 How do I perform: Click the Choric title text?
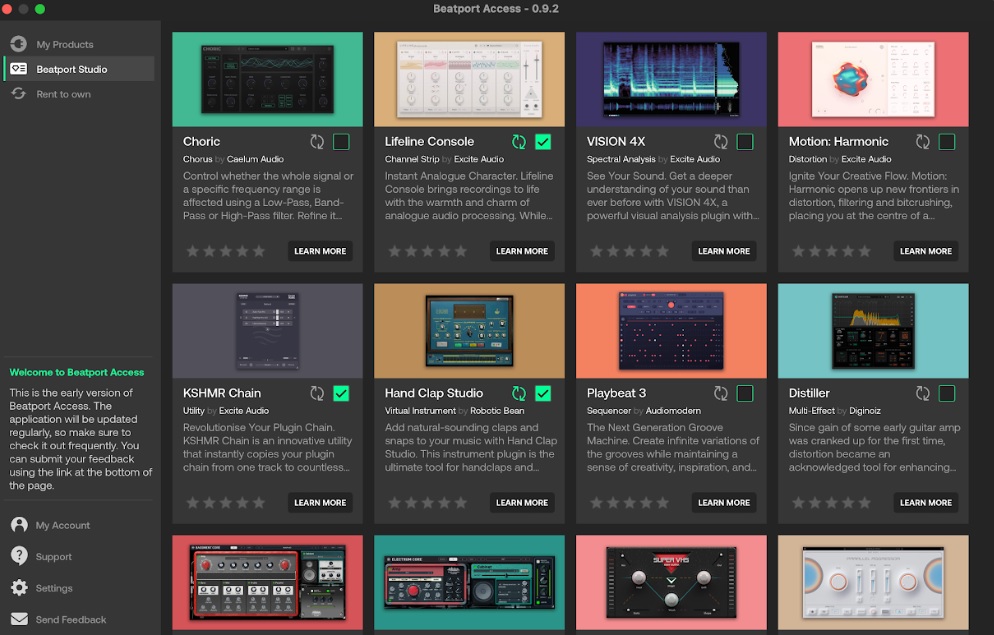click(202, 141)
